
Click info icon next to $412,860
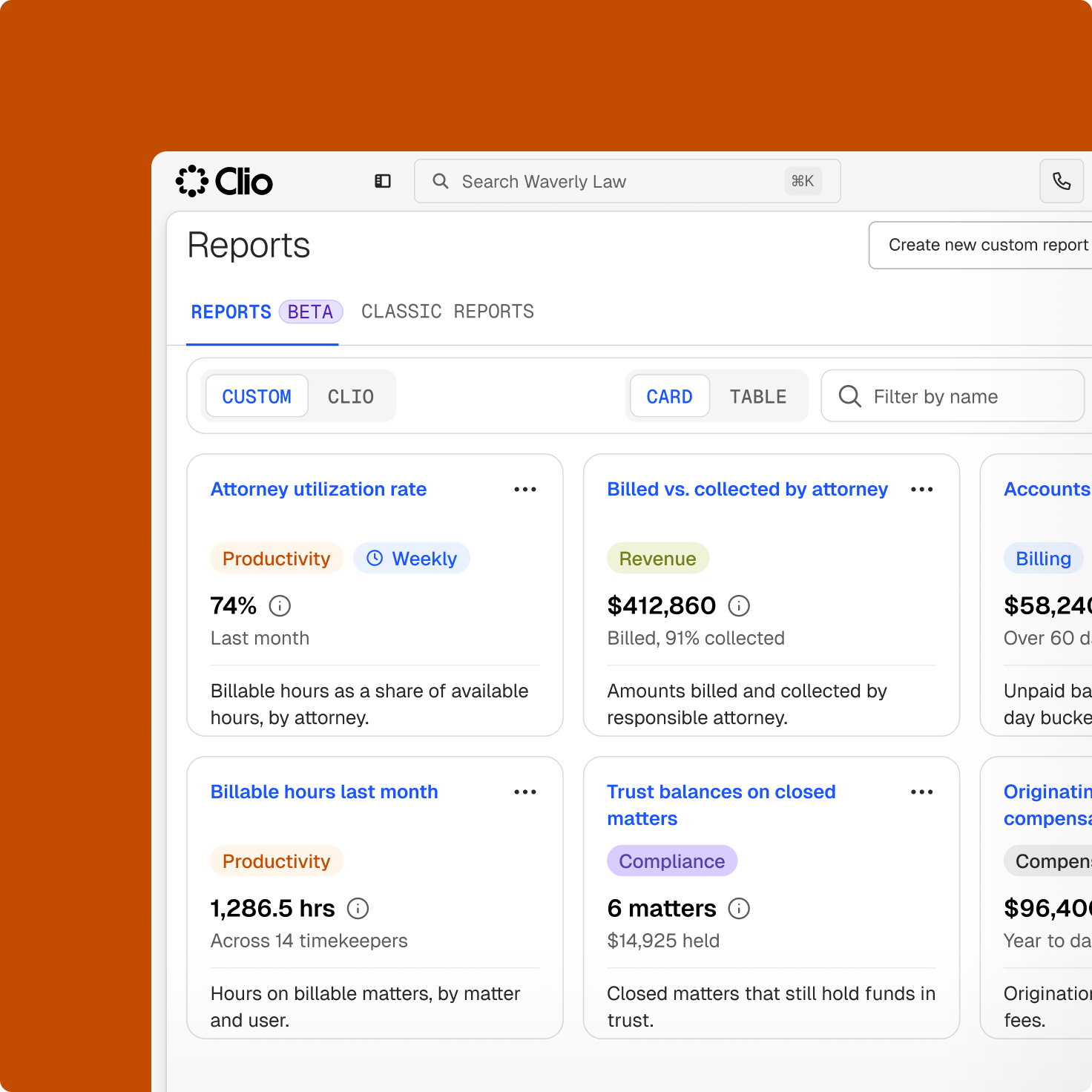click(x=739, y=606)
